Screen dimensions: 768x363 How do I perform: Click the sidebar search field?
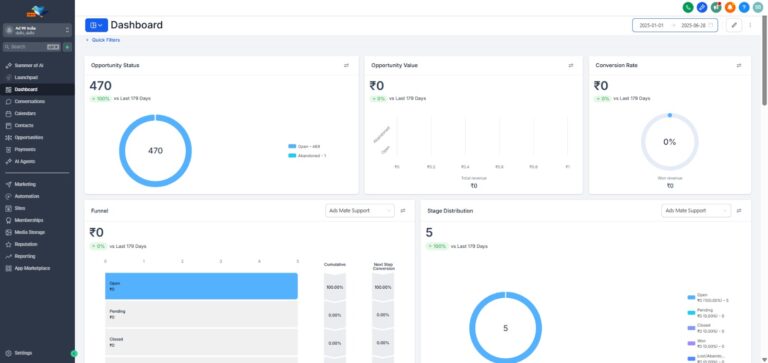tap(32, 47)
